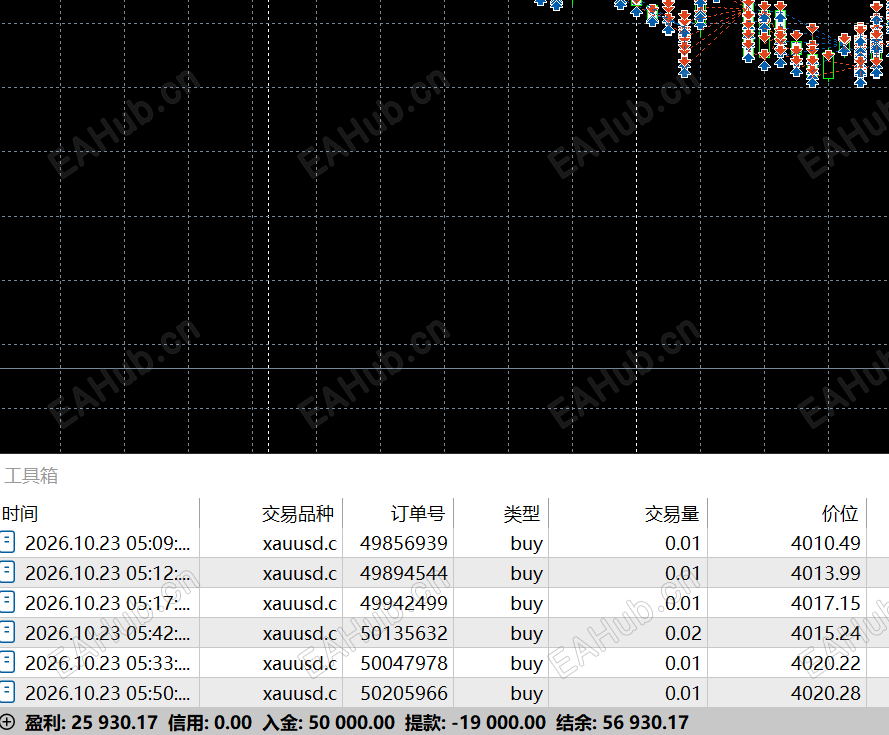Sort by the 价位 column header
Viewport: 889px width, 735px height.
pos(841,514)
